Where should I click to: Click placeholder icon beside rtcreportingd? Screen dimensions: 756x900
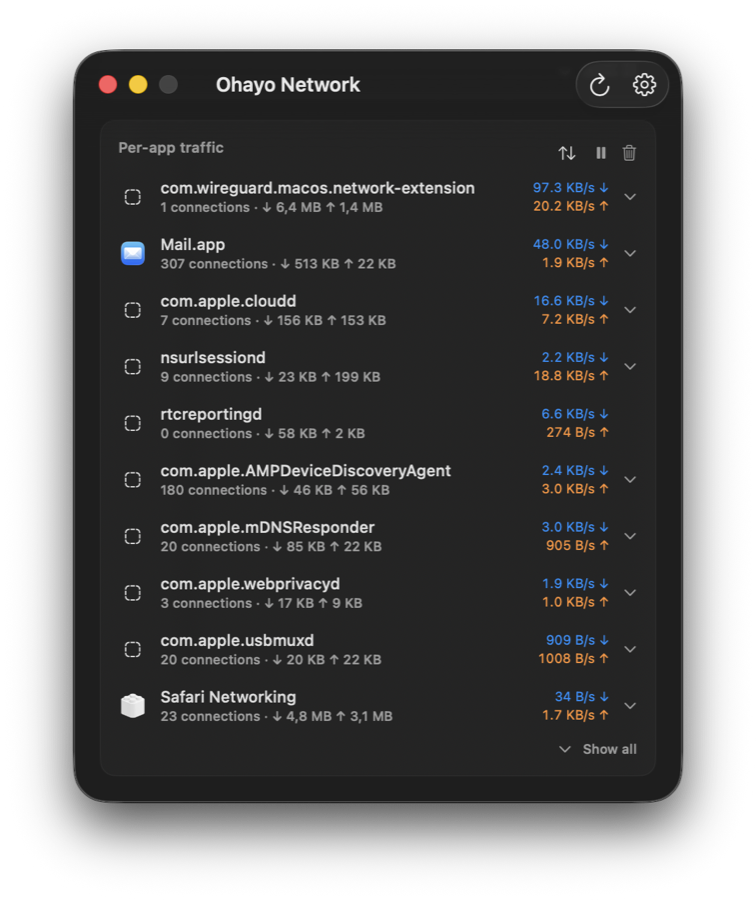point(133,423)
